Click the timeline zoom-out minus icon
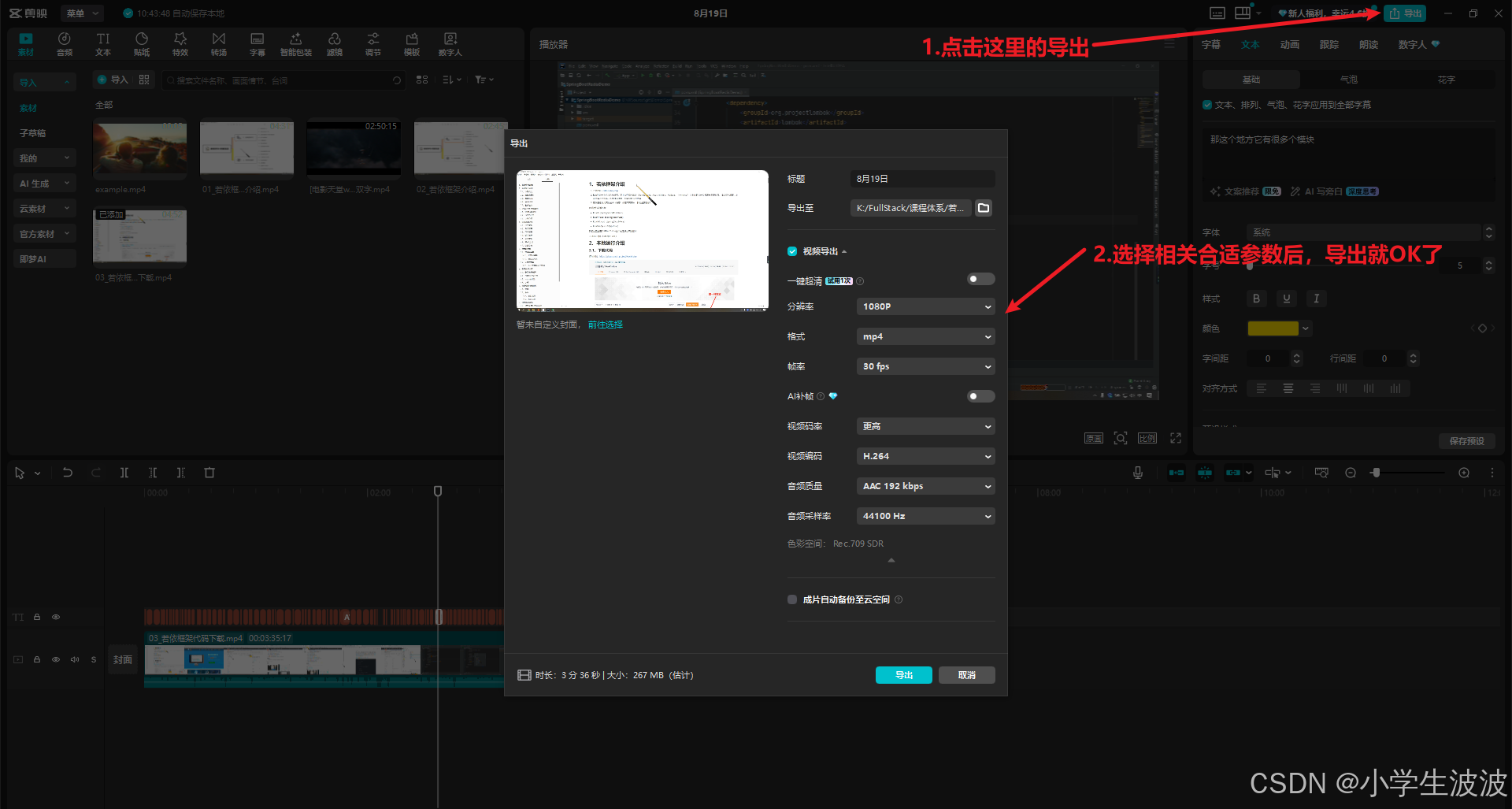The width and height of the screenshot is (1512, 809). tap(1351, 473)
